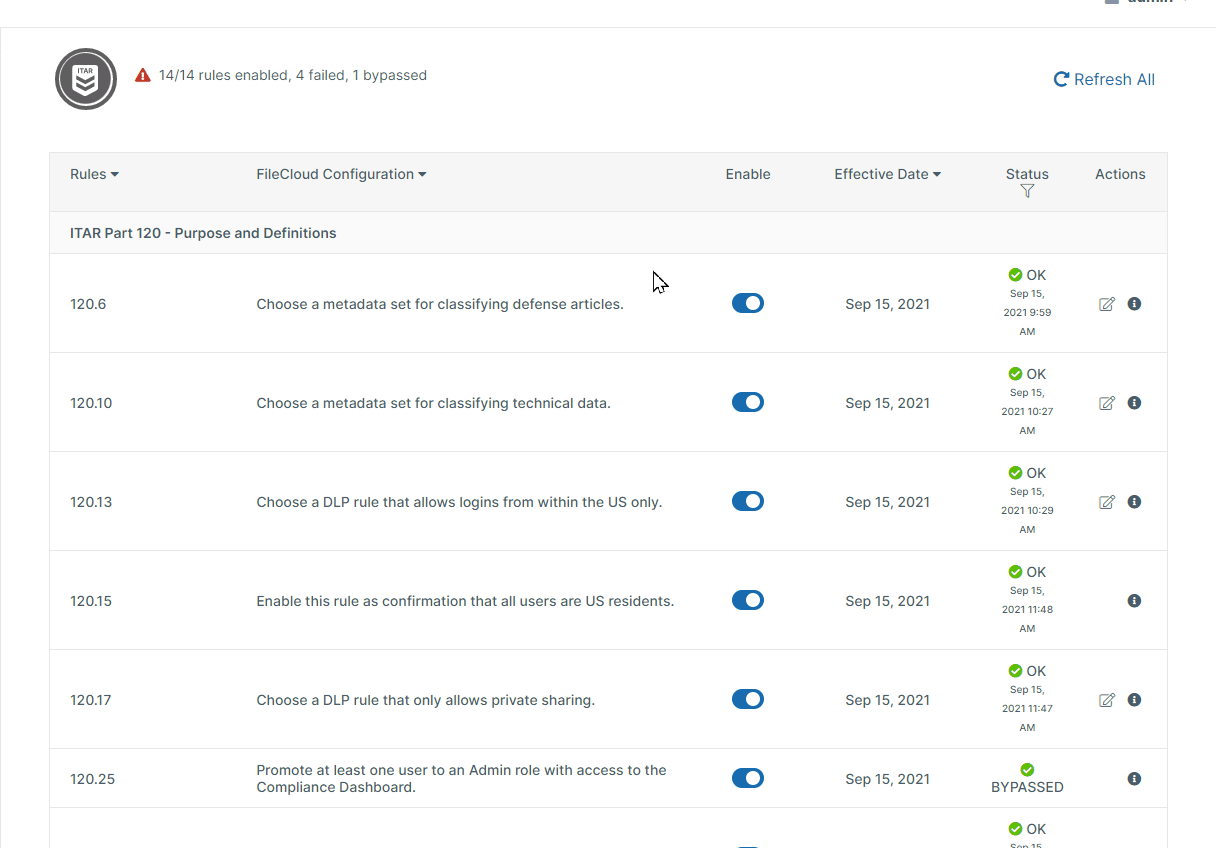Open FileCloud Configuration column dropdown

tap(341, 174)
